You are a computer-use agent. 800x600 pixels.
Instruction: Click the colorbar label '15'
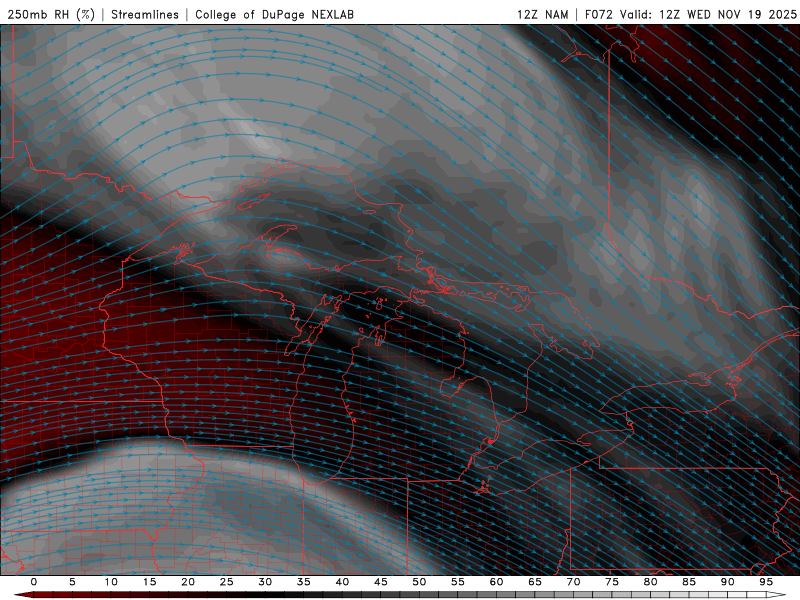pos(149,582)
